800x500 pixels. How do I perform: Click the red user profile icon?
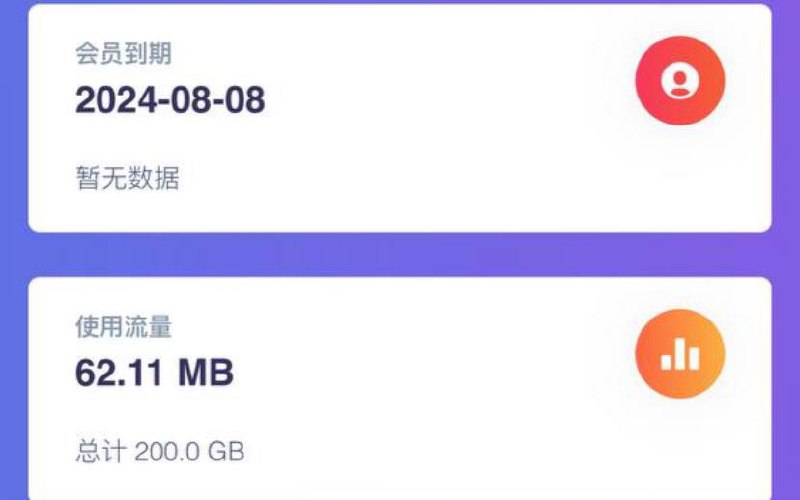(x=680, y=81)
